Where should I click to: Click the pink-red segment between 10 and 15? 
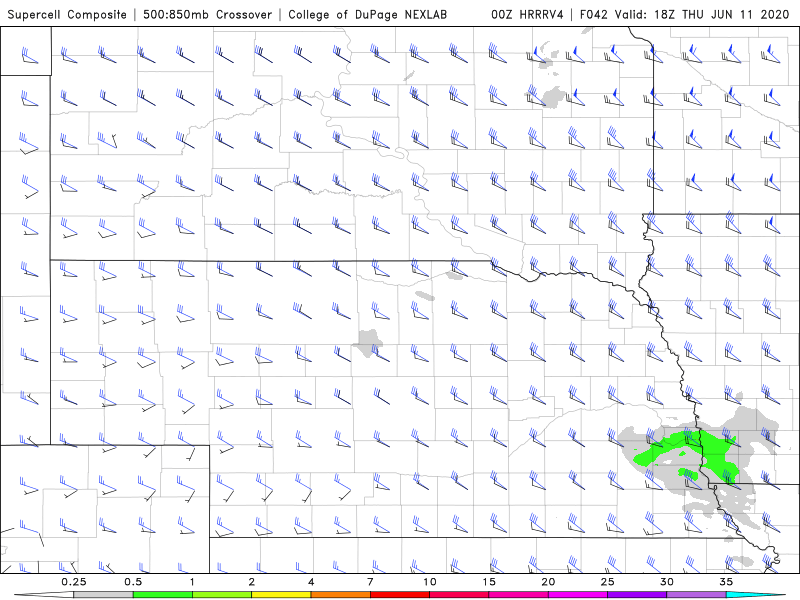(x=459, y=595)
